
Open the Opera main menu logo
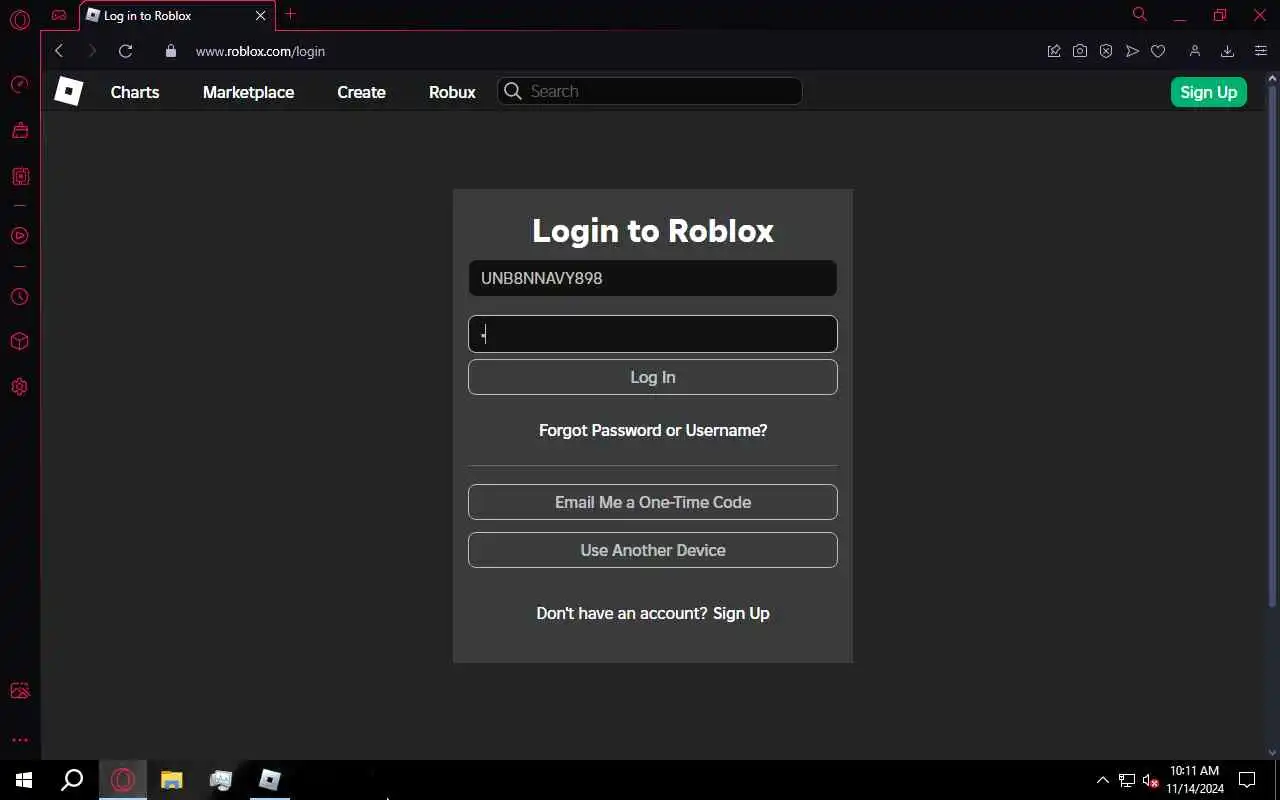click(x=19, y=18)
